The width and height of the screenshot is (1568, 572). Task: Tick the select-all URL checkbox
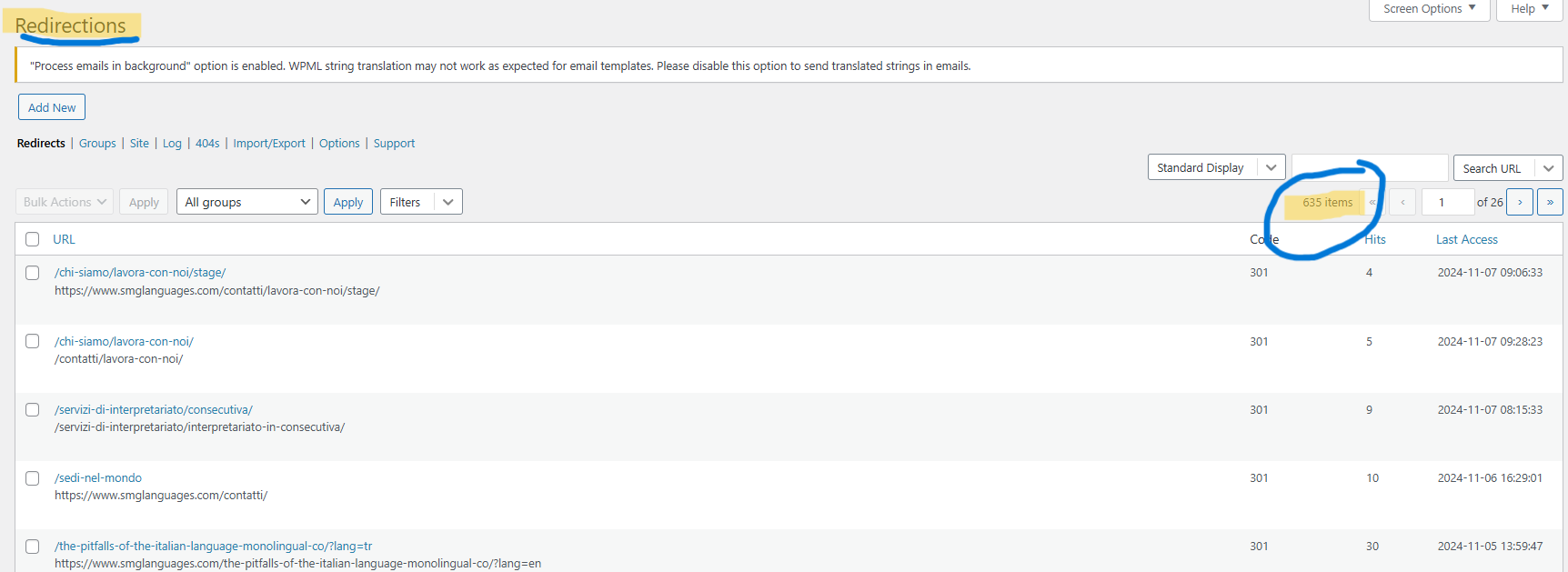pyautogui.click(x=33, y=239)
